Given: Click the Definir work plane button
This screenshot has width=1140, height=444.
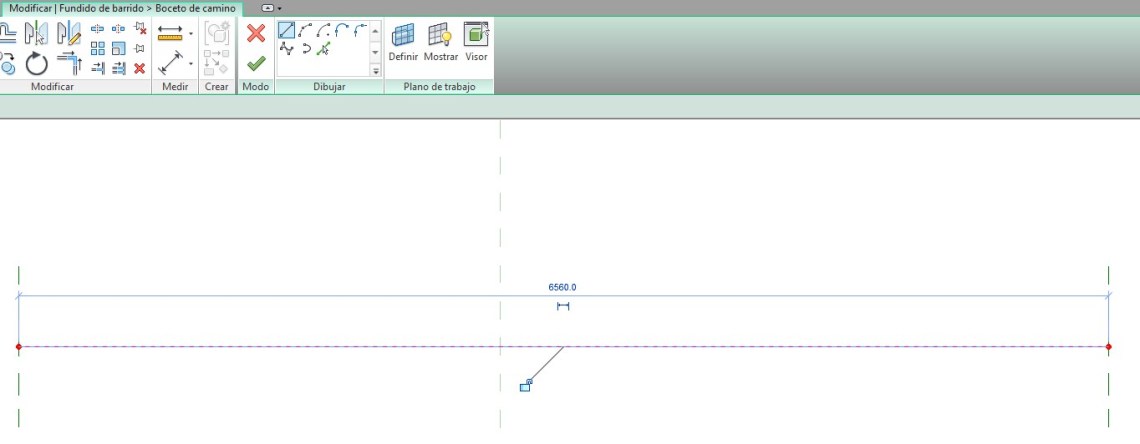Looking at the screenshot, I should tap(403, 42).
